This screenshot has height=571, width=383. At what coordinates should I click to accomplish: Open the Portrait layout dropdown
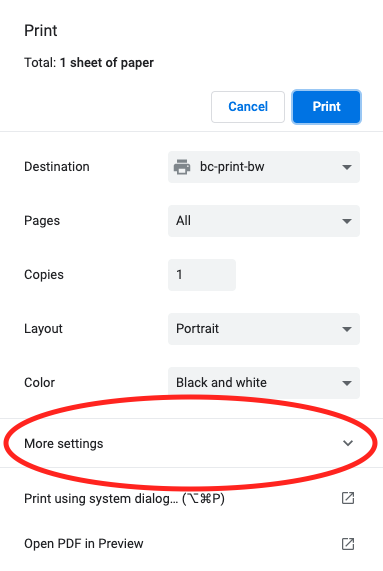(x=264, y=328)
